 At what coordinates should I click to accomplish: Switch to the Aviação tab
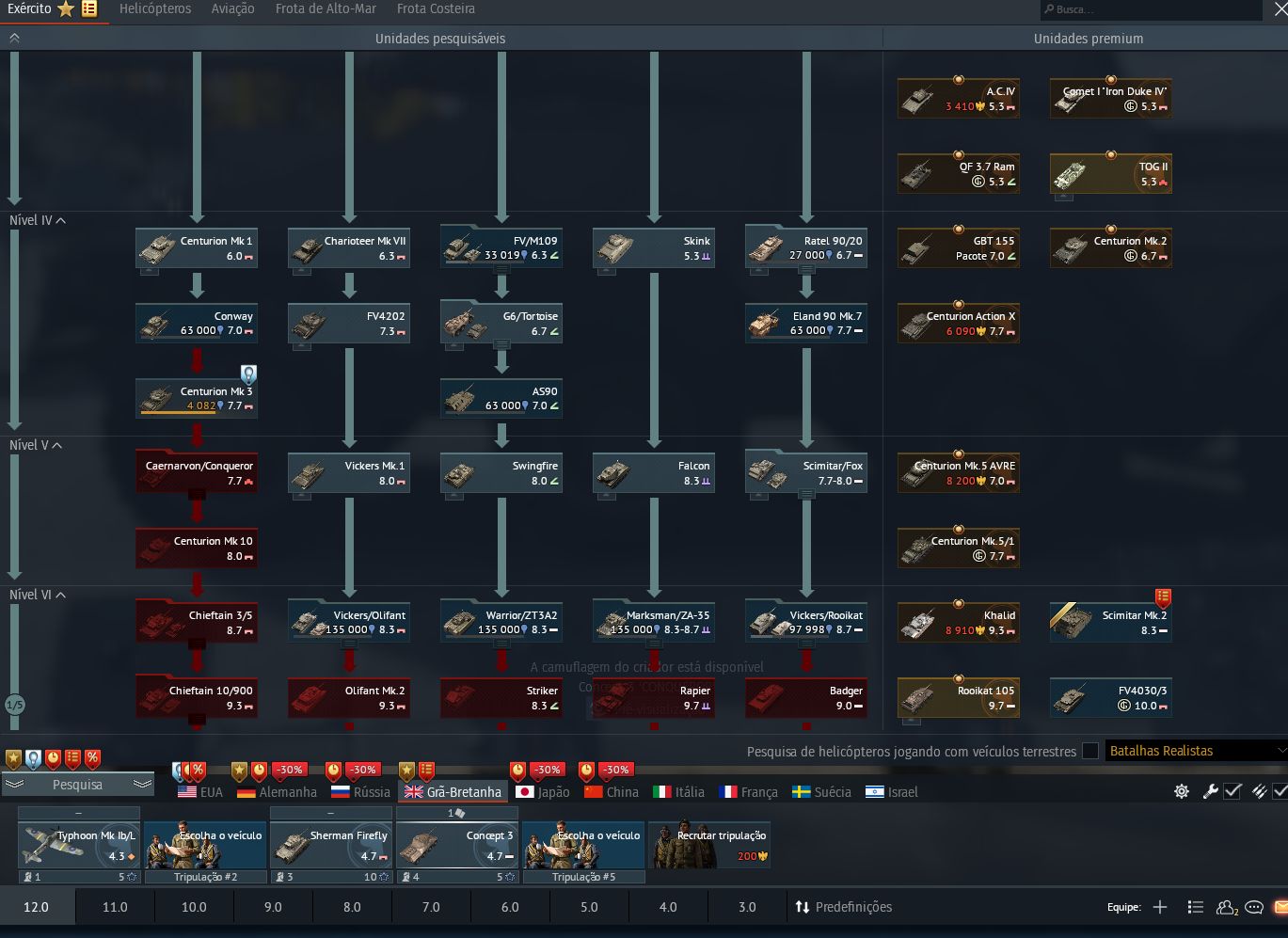[233, 8]
